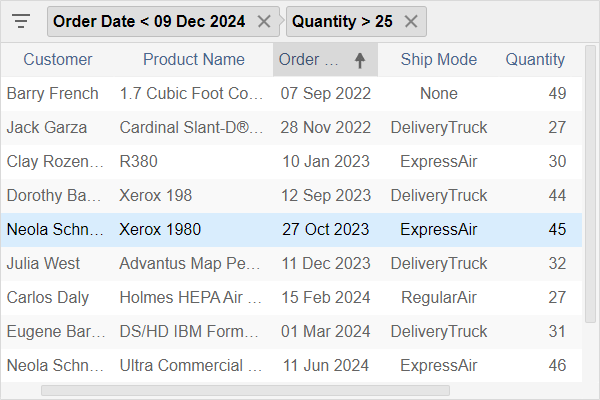Edit the Order Date < 09 Dec 2024 filter
This screenshot has height=400, width=600.
(x=149, y=21)
